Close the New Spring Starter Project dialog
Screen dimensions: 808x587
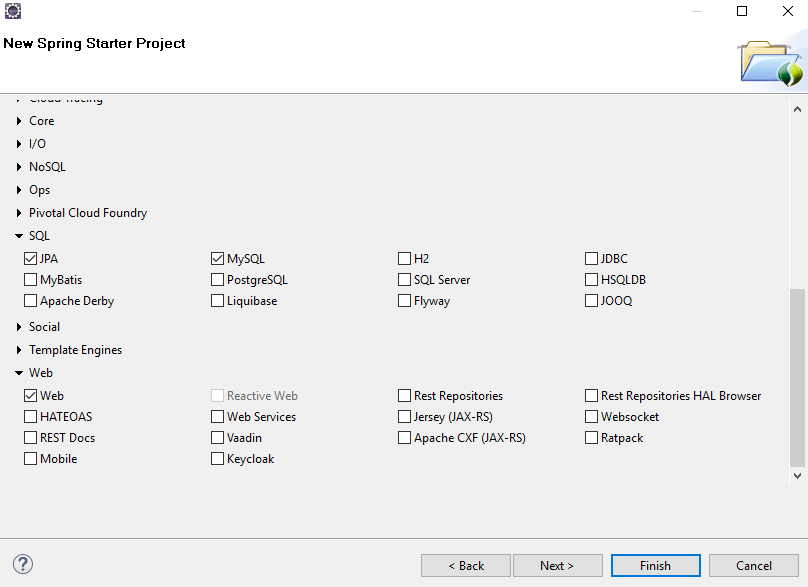pos(788,11)
